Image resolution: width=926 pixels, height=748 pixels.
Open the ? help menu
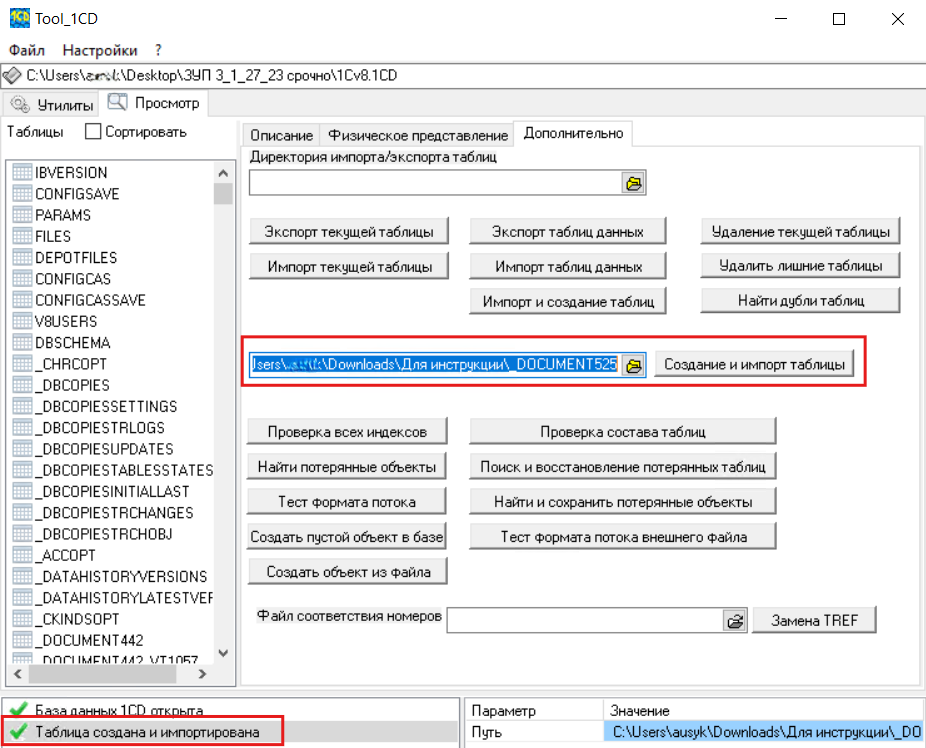tap(158, 50)
